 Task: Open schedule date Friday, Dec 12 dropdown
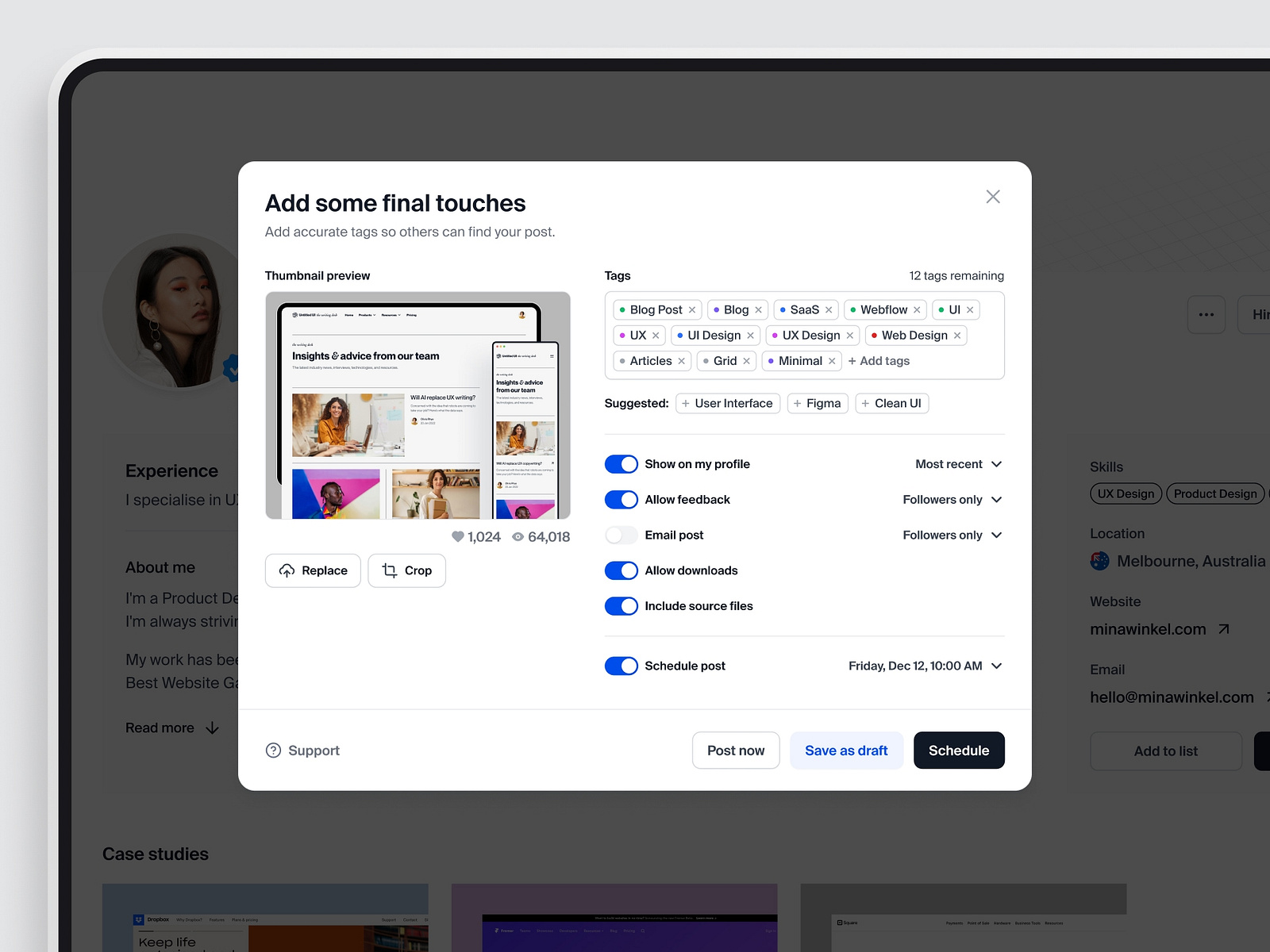click(926, 666)
